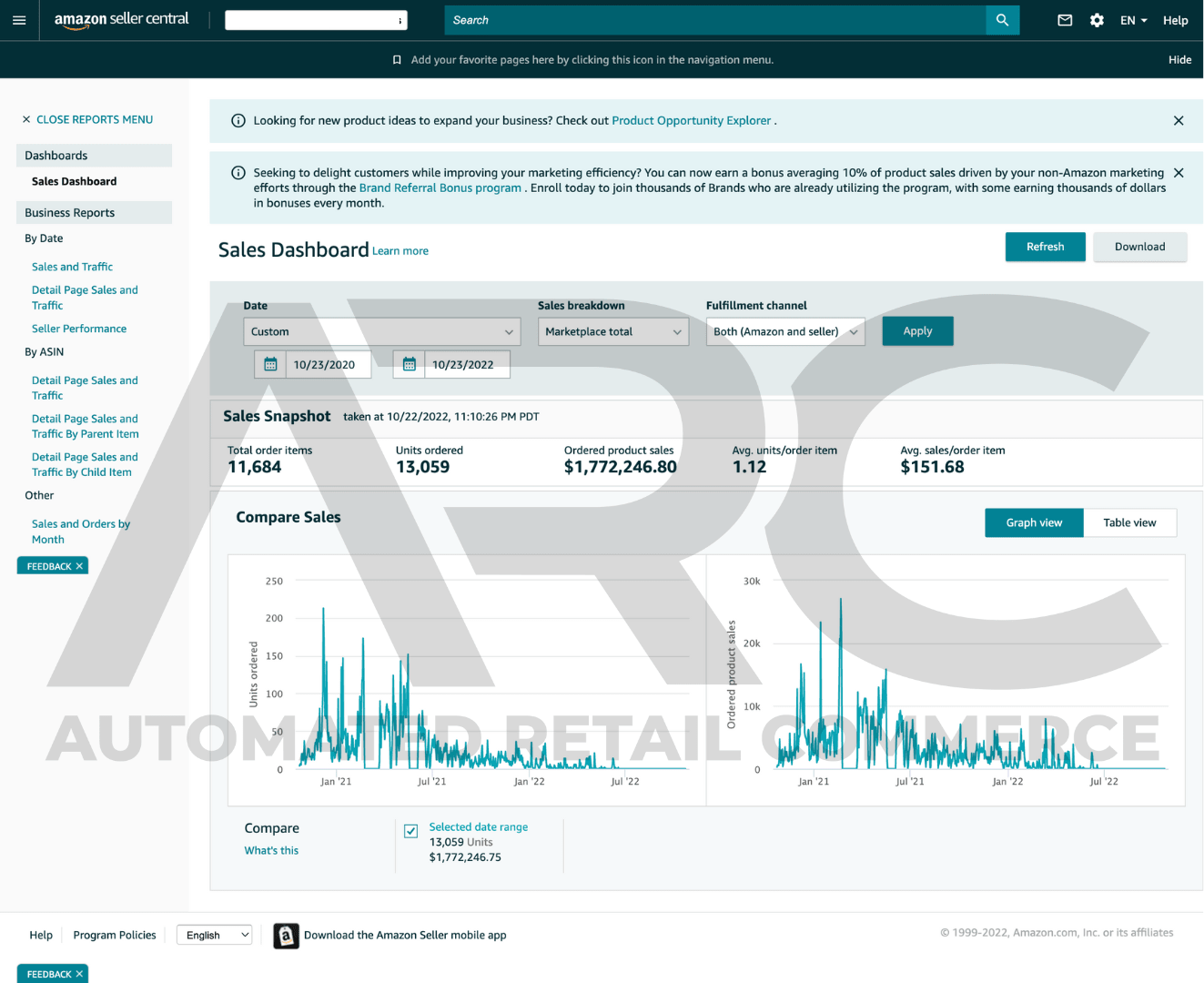Screen dimensions: 1204x983
Task: Open the end date calendar icon
Action: pos(410,364)
